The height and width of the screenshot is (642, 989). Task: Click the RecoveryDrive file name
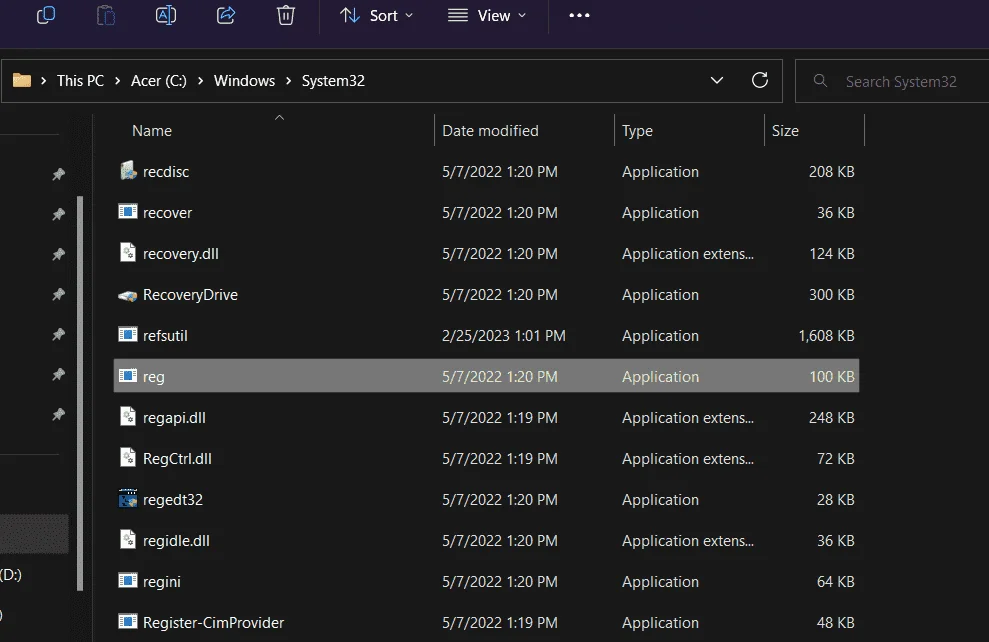click(190, 295)
